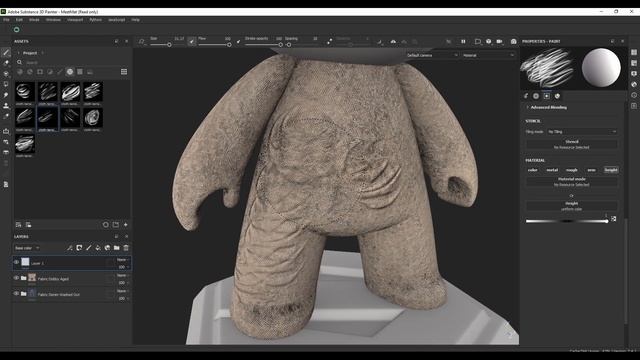This screenshot has height=360, width=640.
Task: Click the height uniform color button
Action: pyautogui.click(x=571, y=206)
